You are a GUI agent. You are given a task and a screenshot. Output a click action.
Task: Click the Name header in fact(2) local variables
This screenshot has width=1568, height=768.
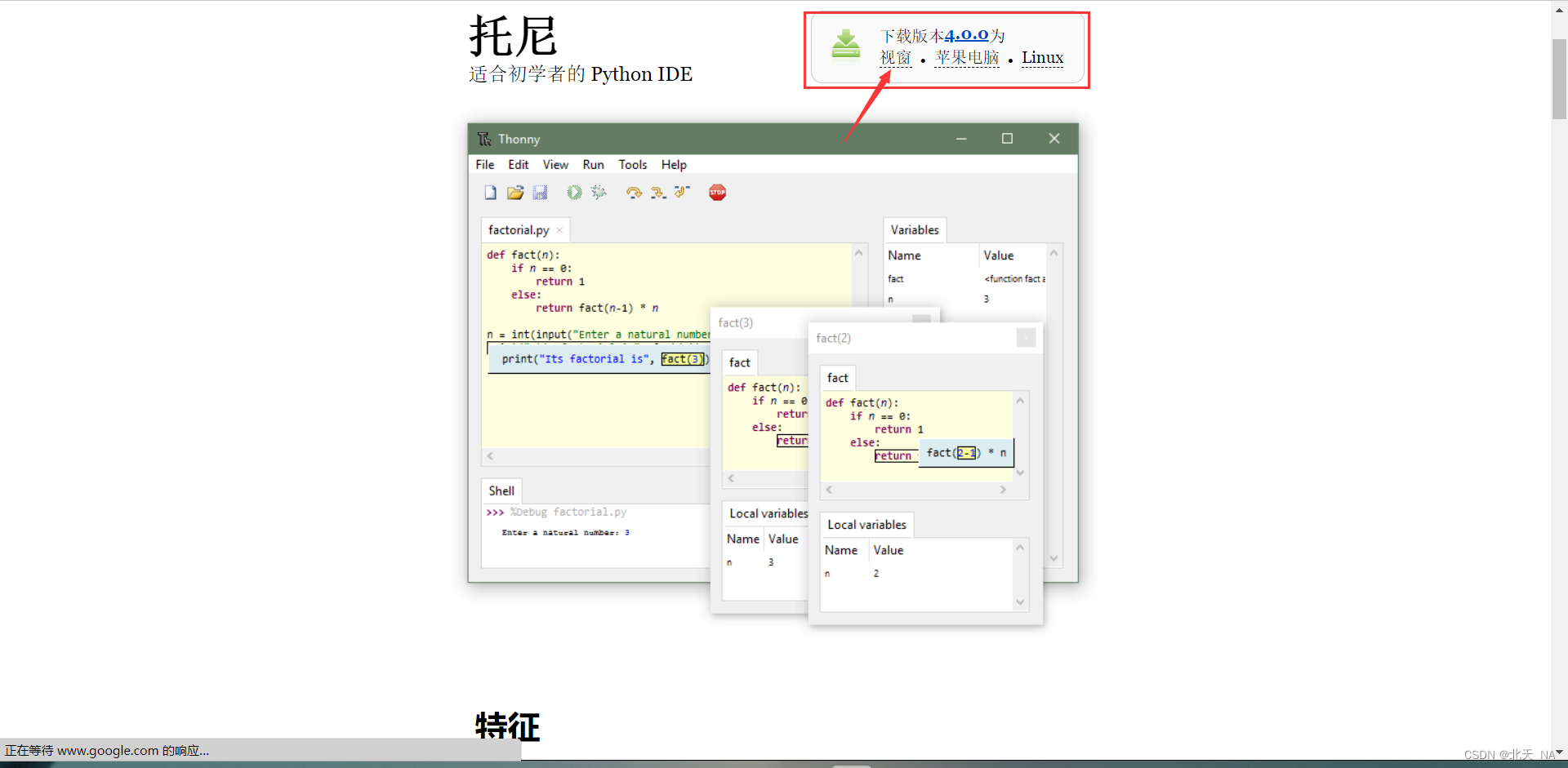click(841, 550)
